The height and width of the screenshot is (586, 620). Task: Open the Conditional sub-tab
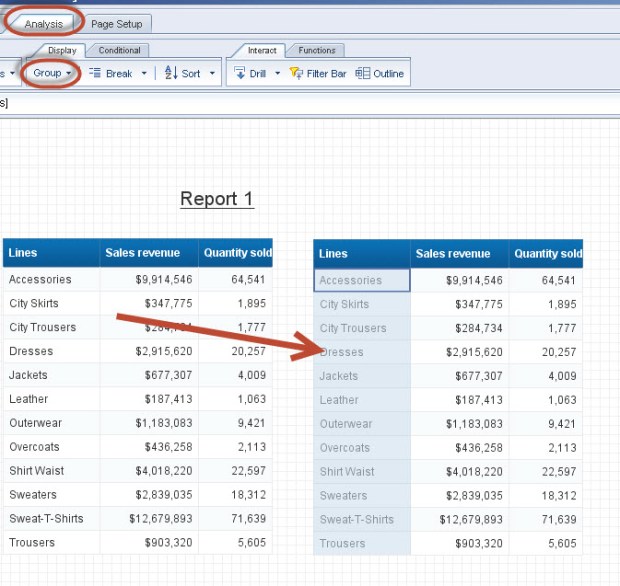[119, 50]
